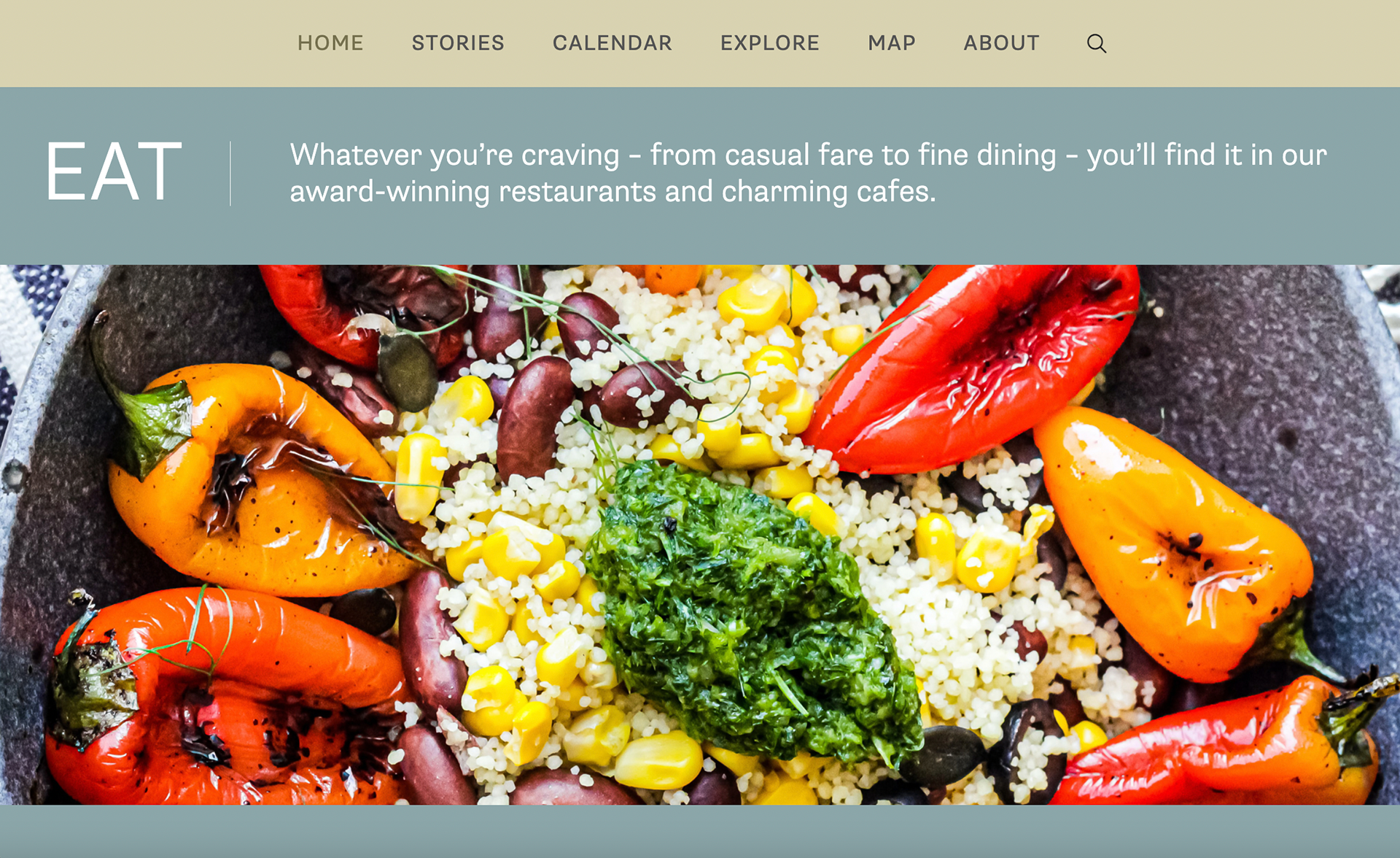Go to the HOME page

(x=330, y=43)
